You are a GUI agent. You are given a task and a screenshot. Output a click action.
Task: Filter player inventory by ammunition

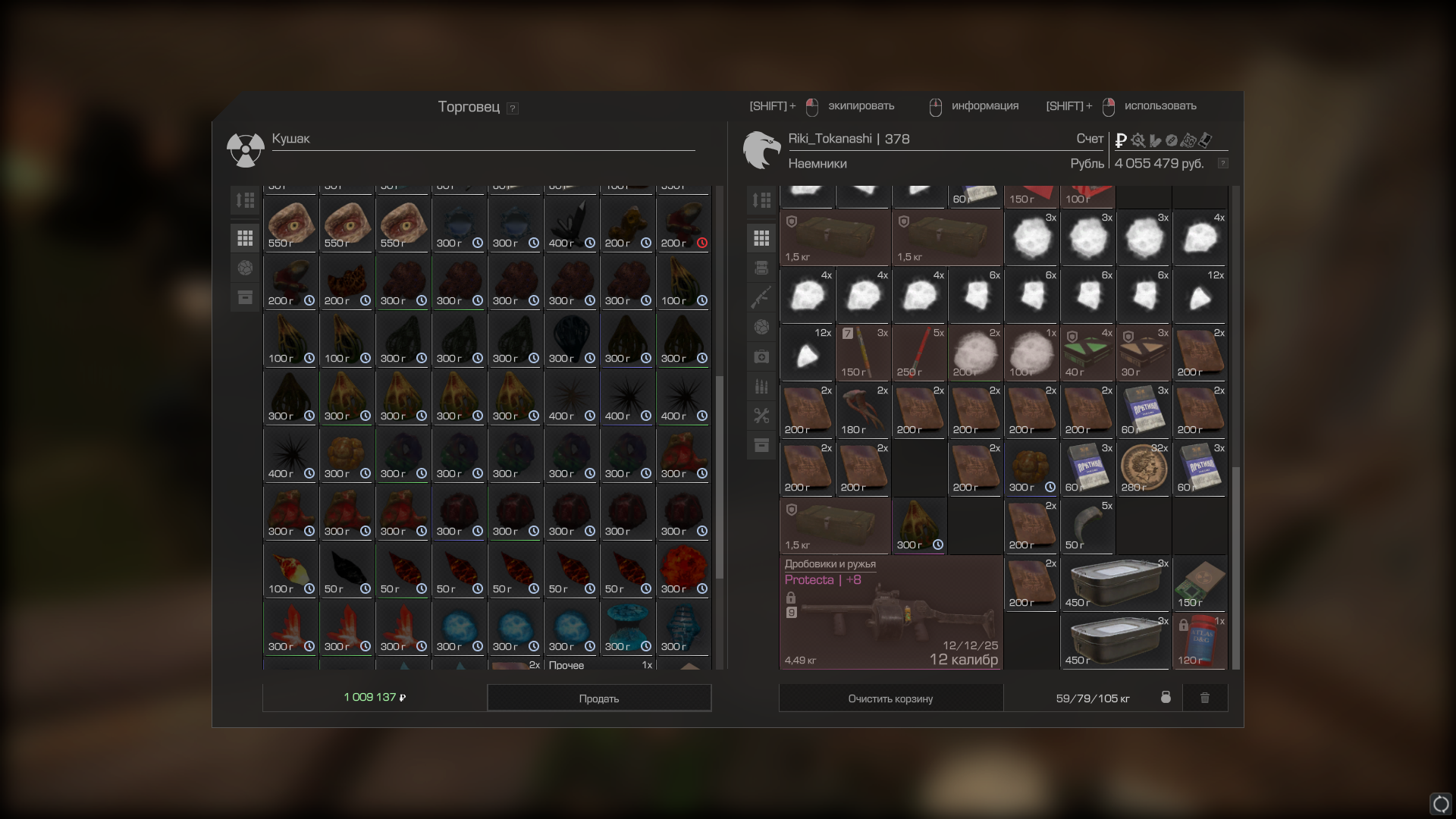click(x=761, y=386)
